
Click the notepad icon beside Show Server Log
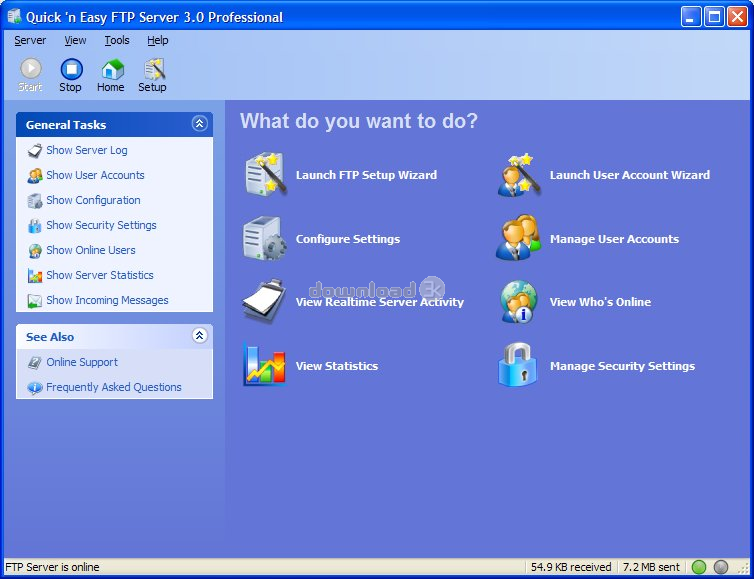(35, 151)
